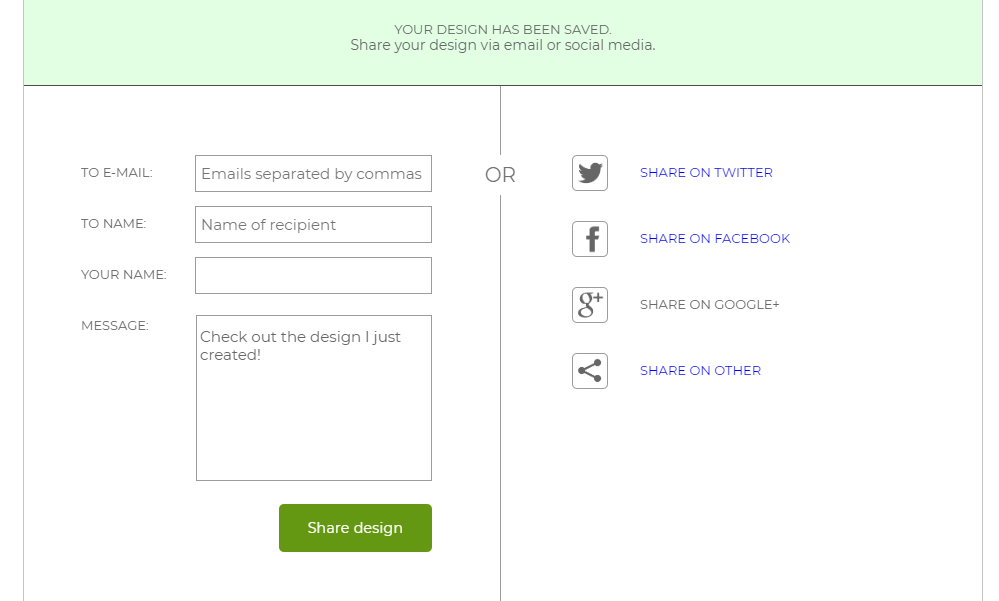The width and height of the screenshot is (999, 601).
Task: Click inside the Message text area
Action: pyautogui.click(x=313, y=398)
